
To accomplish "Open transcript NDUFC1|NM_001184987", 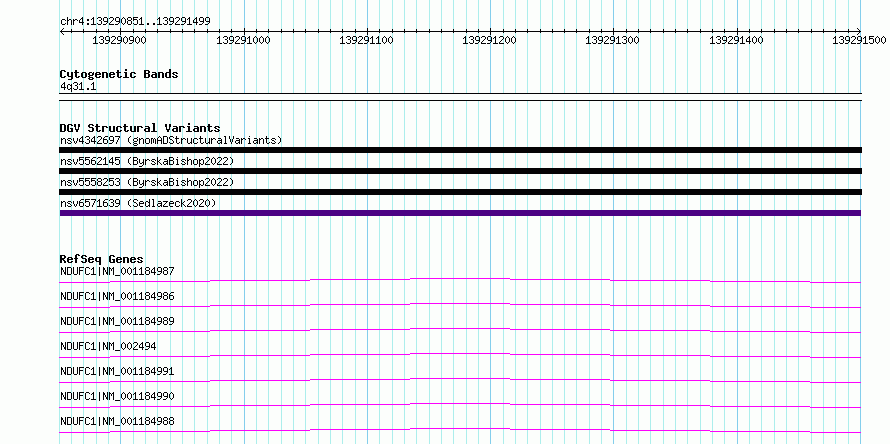I will click(x=117, y=271).
